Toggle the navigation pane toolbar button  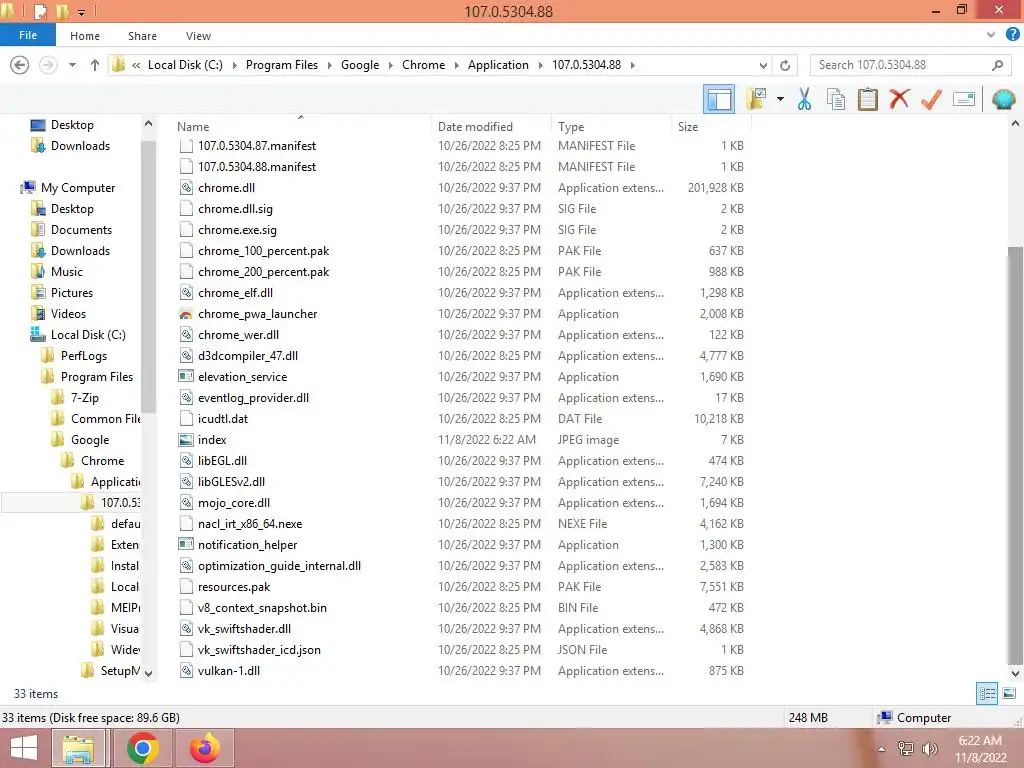tap(718, 99)
